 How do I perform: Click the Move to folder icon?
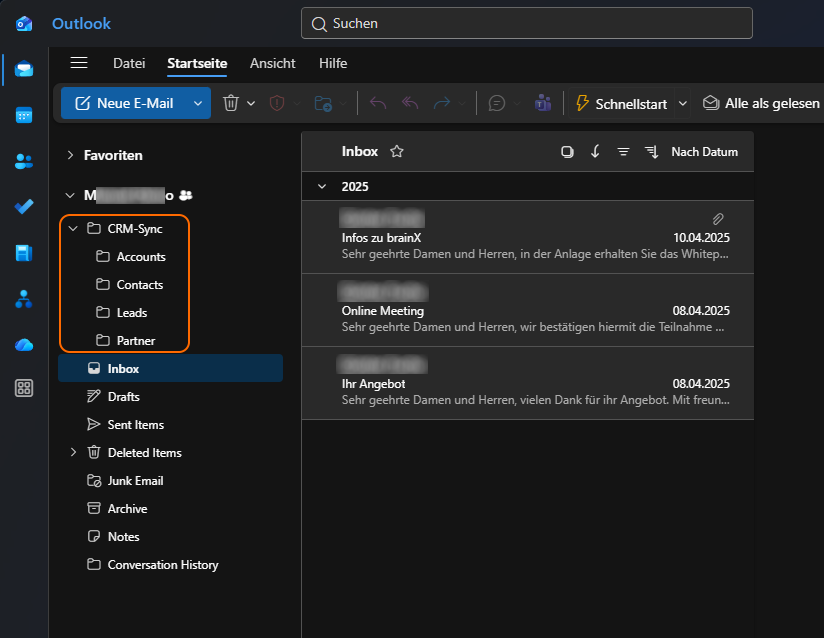tap(323, 103)
